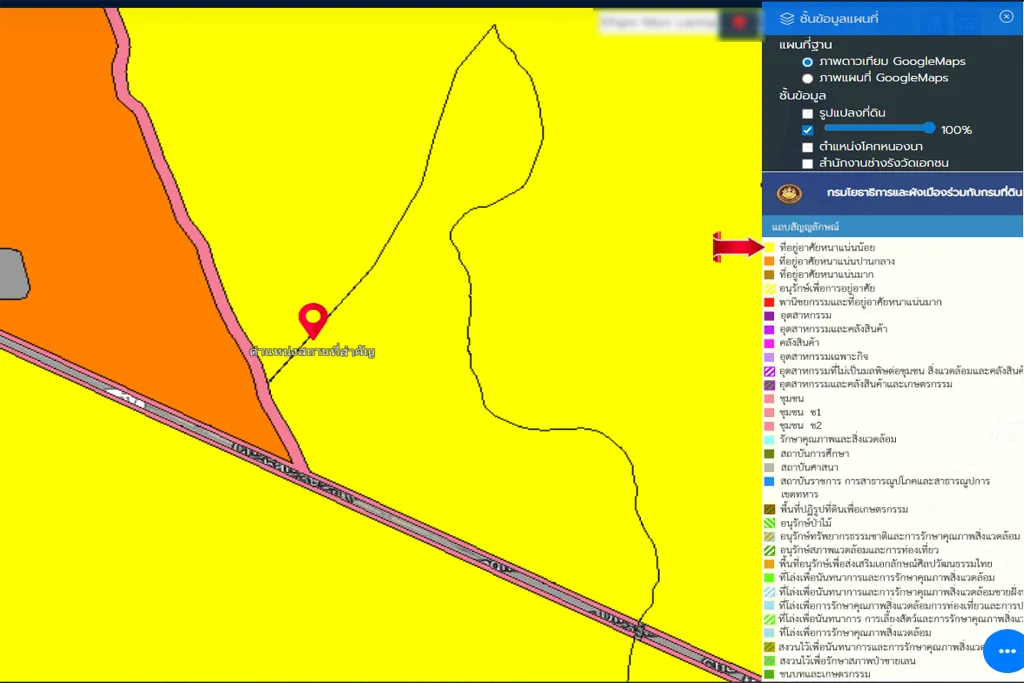
Task: Click the red พาณิชยกรรม legend color swatch
Action: click(x=769, y=302)
